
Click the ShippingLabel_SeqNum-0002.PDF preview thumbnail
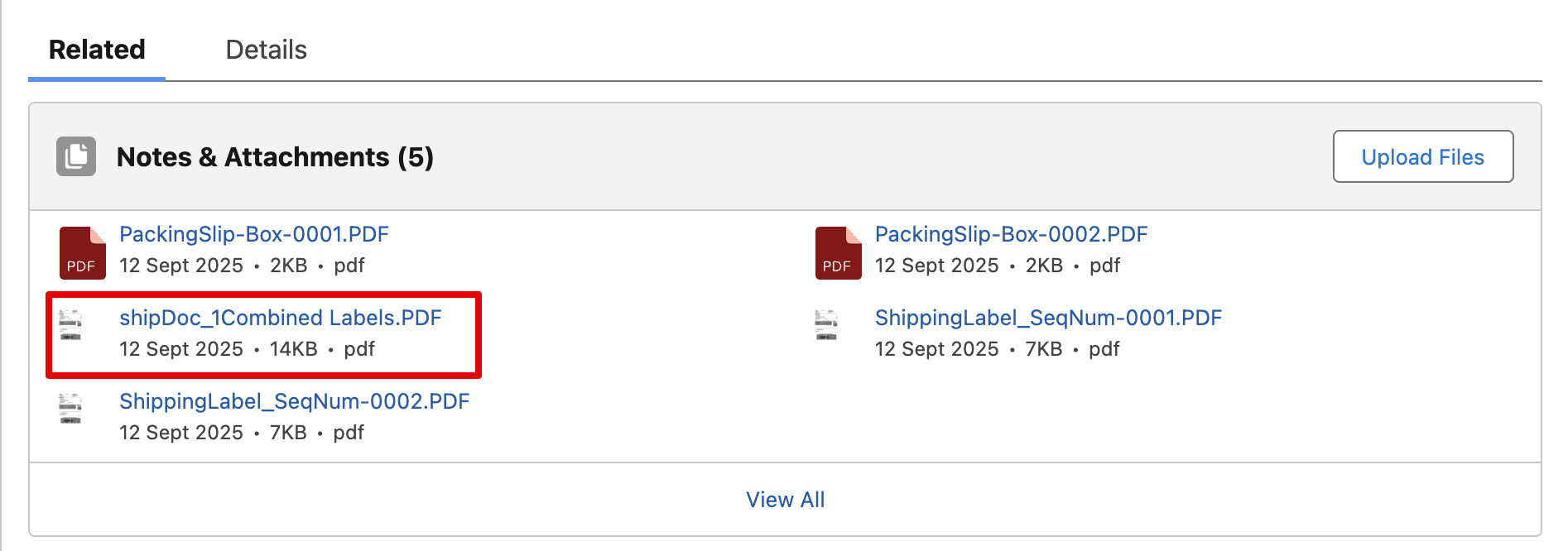click(x=71, y=409)
